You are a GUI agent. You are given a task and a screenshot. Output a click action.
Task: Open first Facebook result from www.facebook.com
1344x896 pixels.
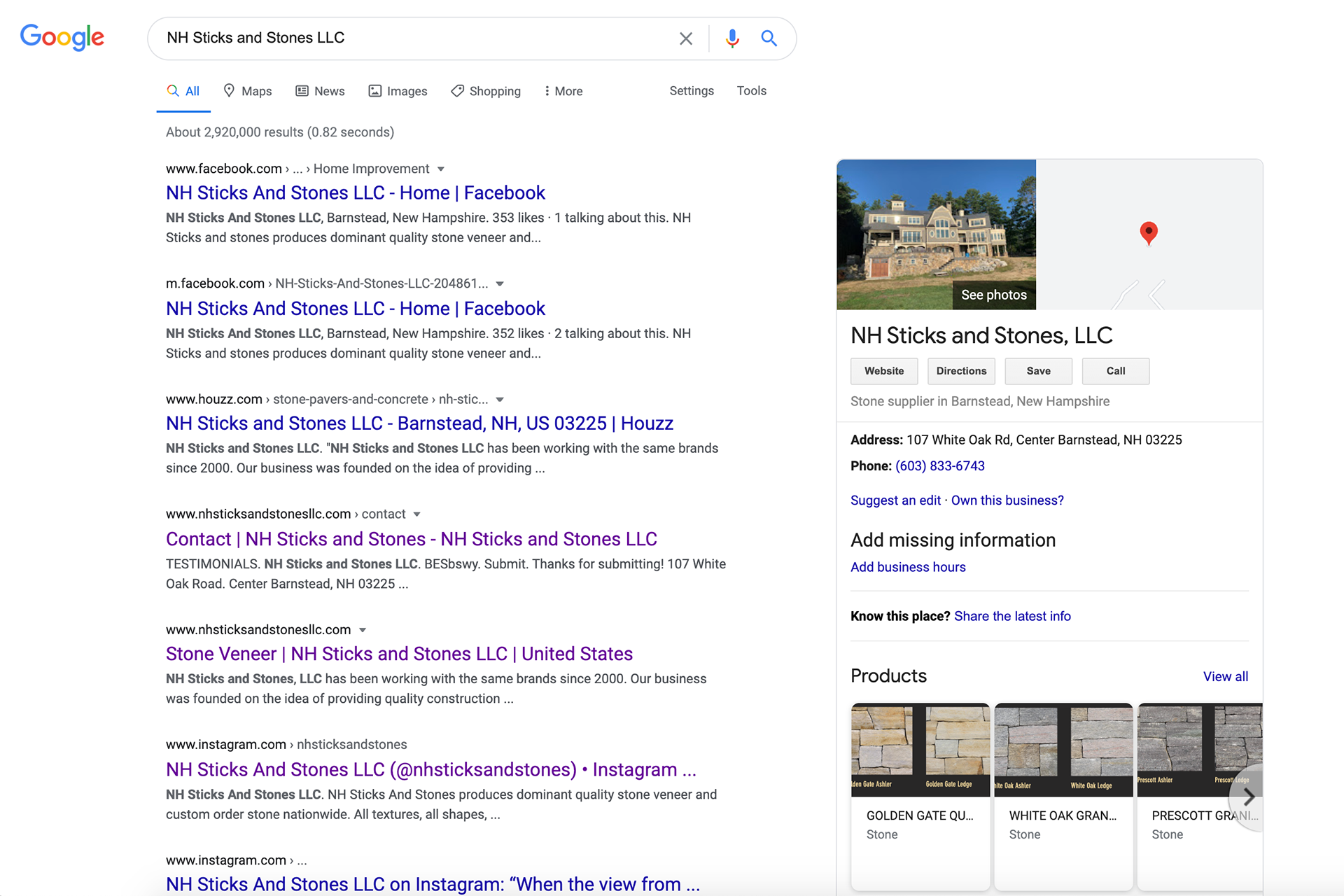(355, 192)
